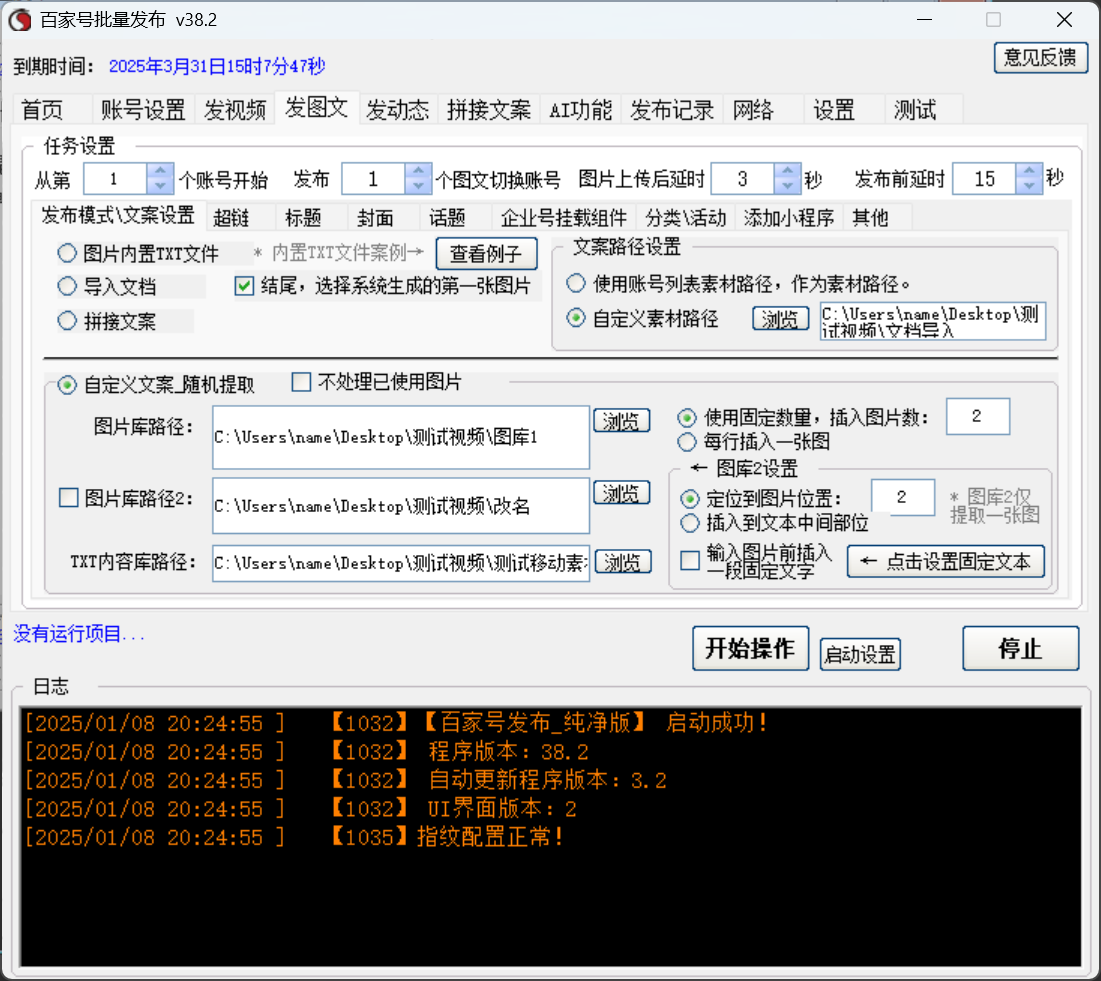
Task: Click 浏览 for 图片库路径
Action: [x=621, y=421]
